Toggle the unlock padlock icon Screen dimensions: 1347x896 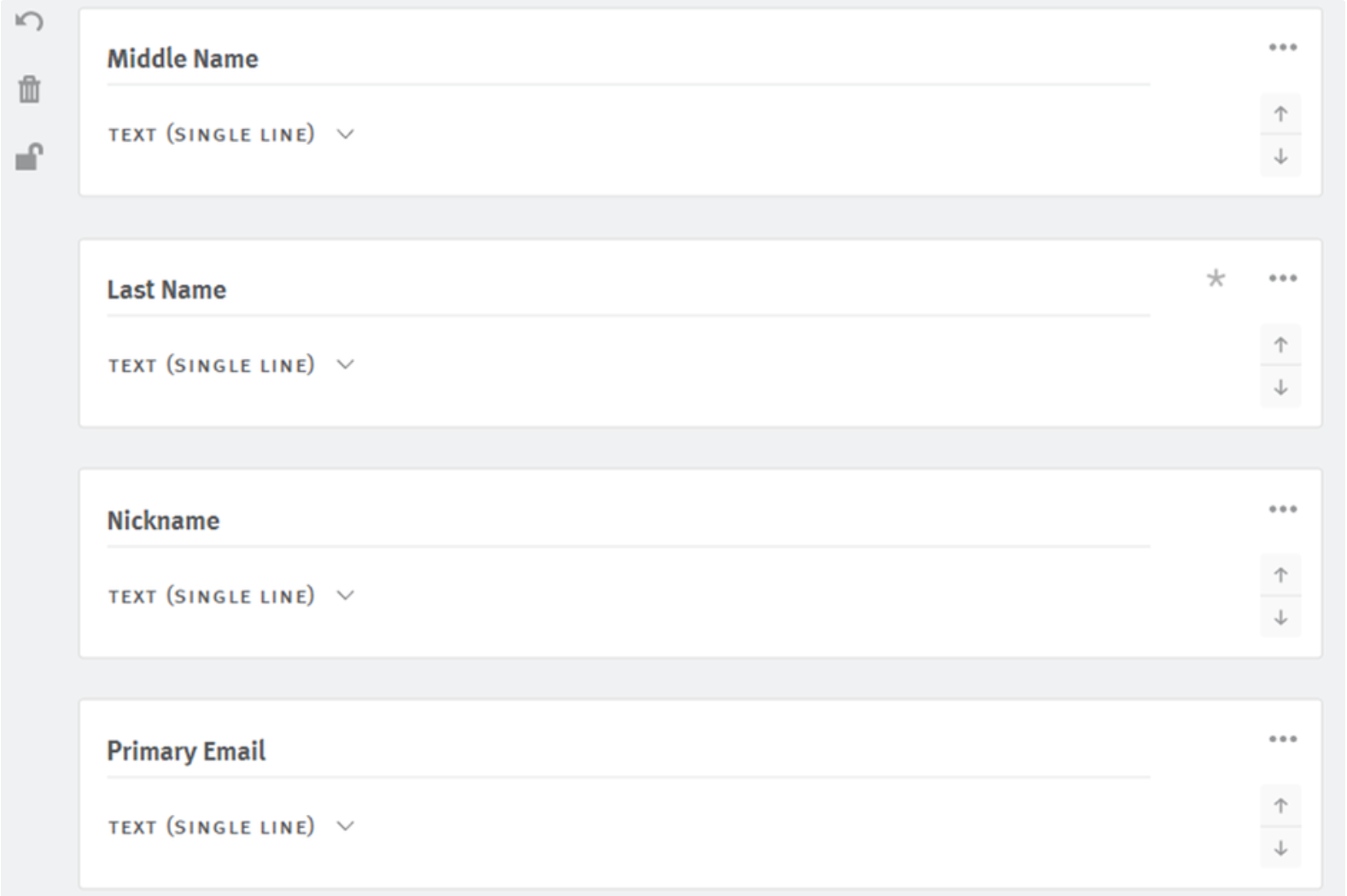point(30,157)
